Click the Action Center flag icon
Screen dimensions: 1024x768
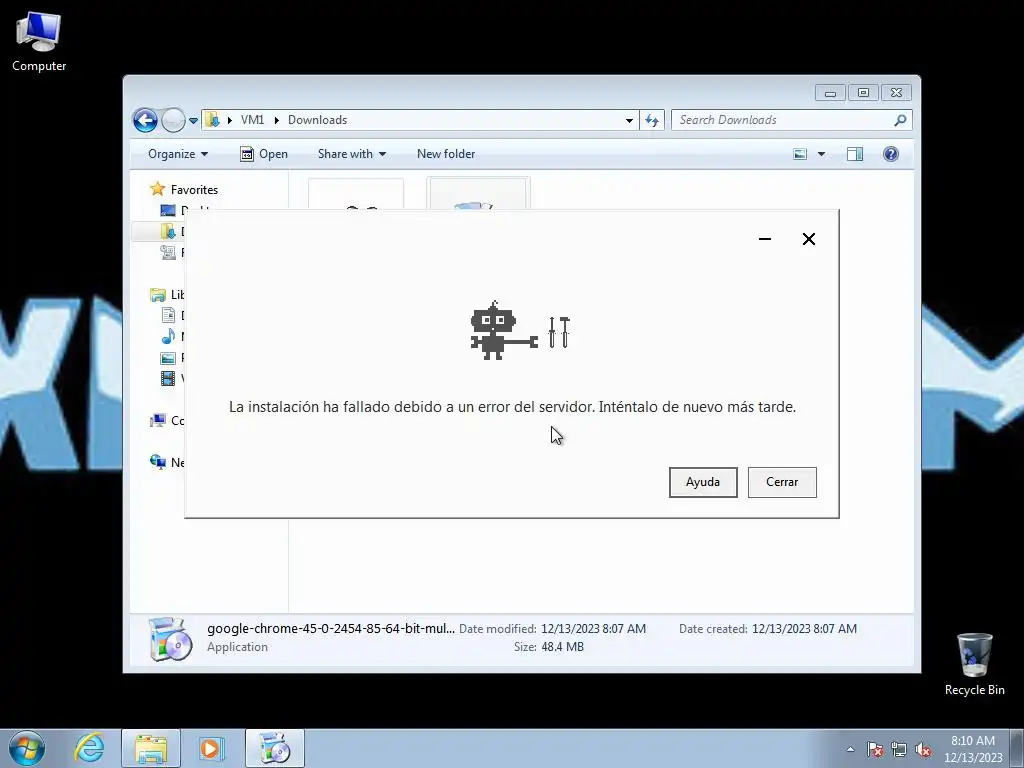coord(875,750)
